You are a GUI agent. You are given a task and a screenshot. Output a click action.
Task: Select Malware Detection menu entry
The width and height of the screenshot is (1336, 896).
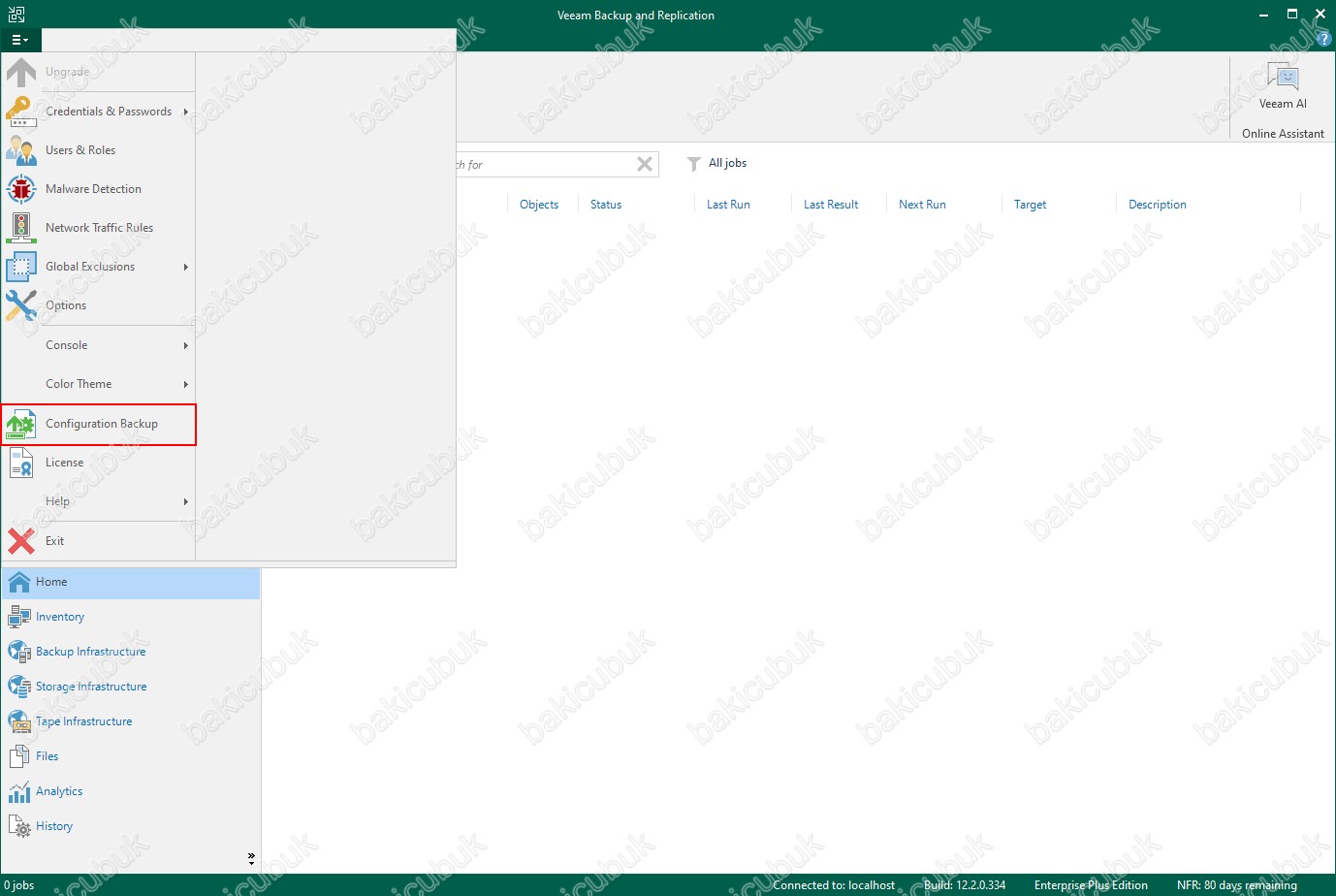(x=99, y=189)
